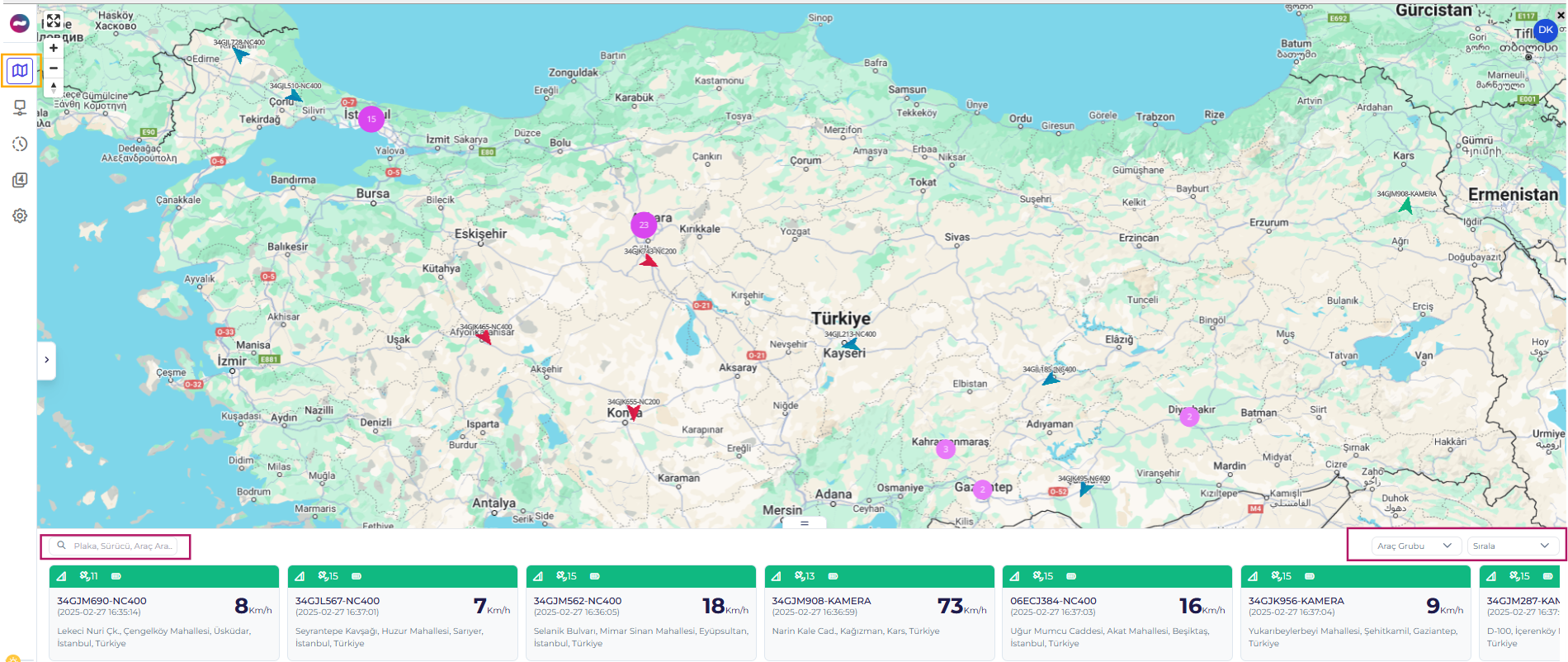Open the Diyarbakır cluster of 2 vehicles
This screenshot has height=662, width=1568.
[1189, 417]
